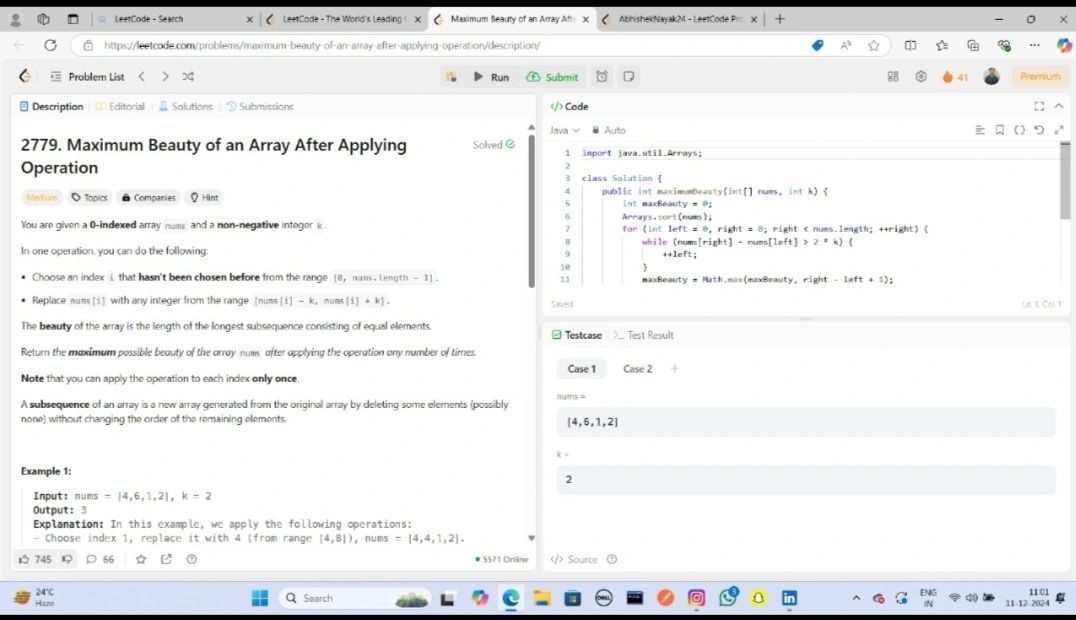The image size is (1076, 620).
Task: Select the Test Result tab
Action: tap(644, 335)
